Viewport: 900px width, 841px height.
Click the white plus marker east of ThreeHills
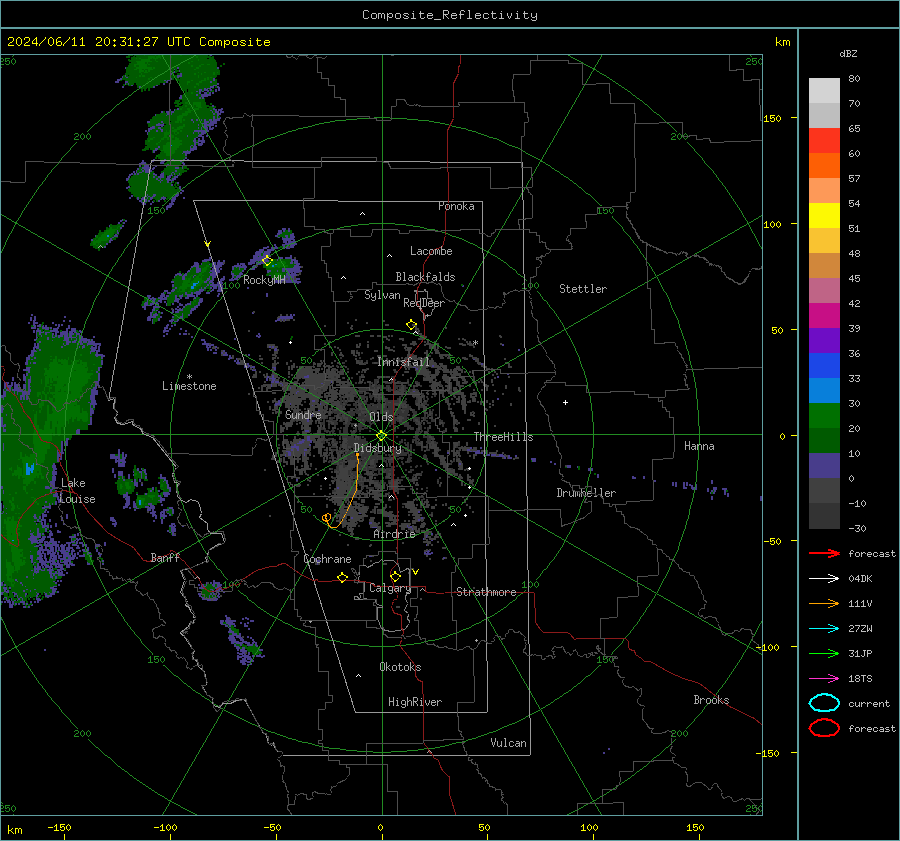[x=565, y=402]
